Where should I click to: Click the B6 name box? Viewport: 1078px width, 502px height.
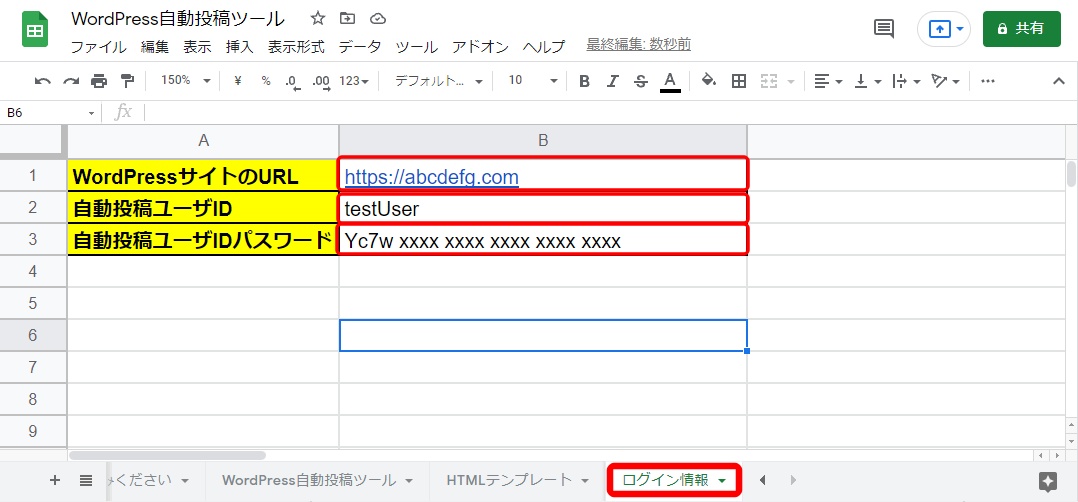point(50,113)
